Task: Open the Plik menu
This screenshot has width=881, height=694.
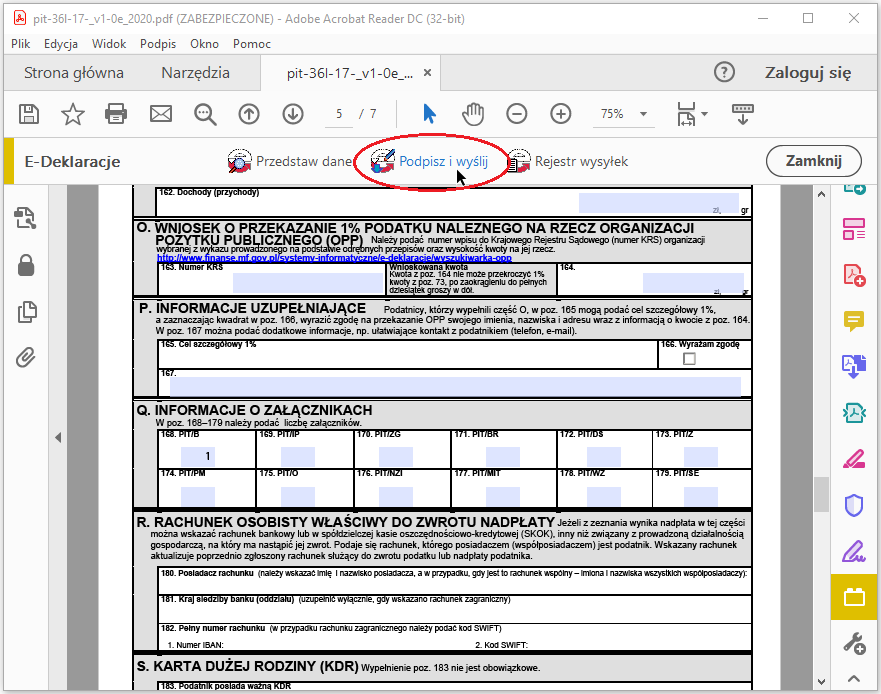Action: coord(21,44)
